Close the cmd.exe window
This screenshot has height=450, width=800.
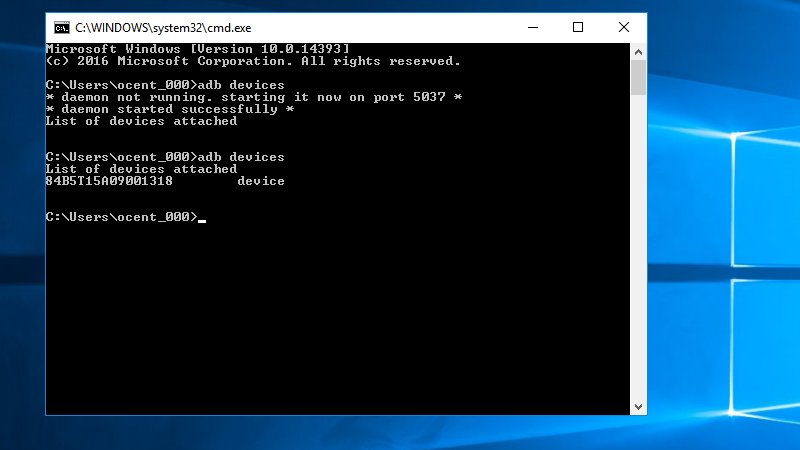click(623, 28)
